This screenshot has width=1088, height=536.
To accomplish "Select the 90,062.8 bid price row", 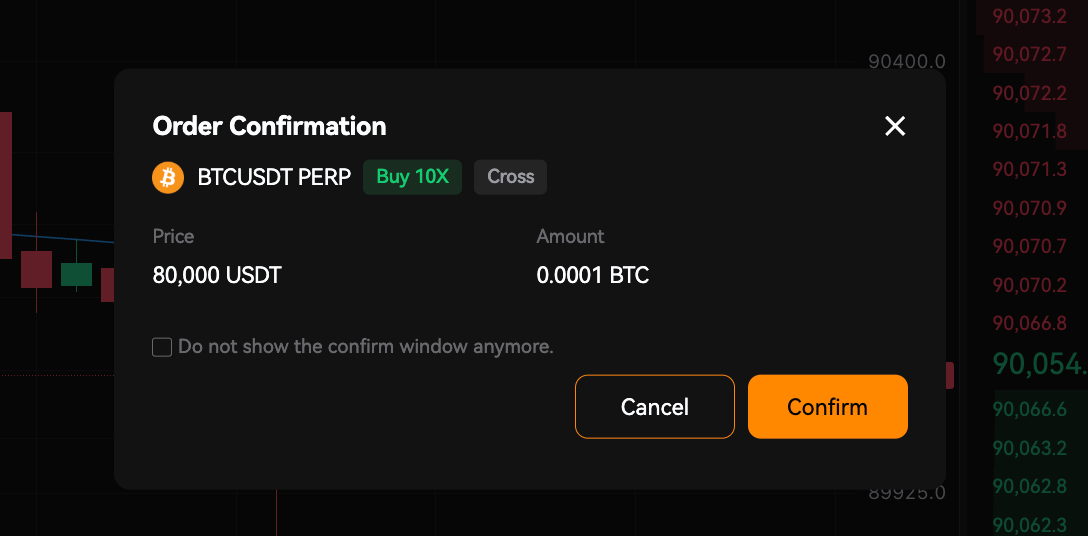I will (1030, 487).
